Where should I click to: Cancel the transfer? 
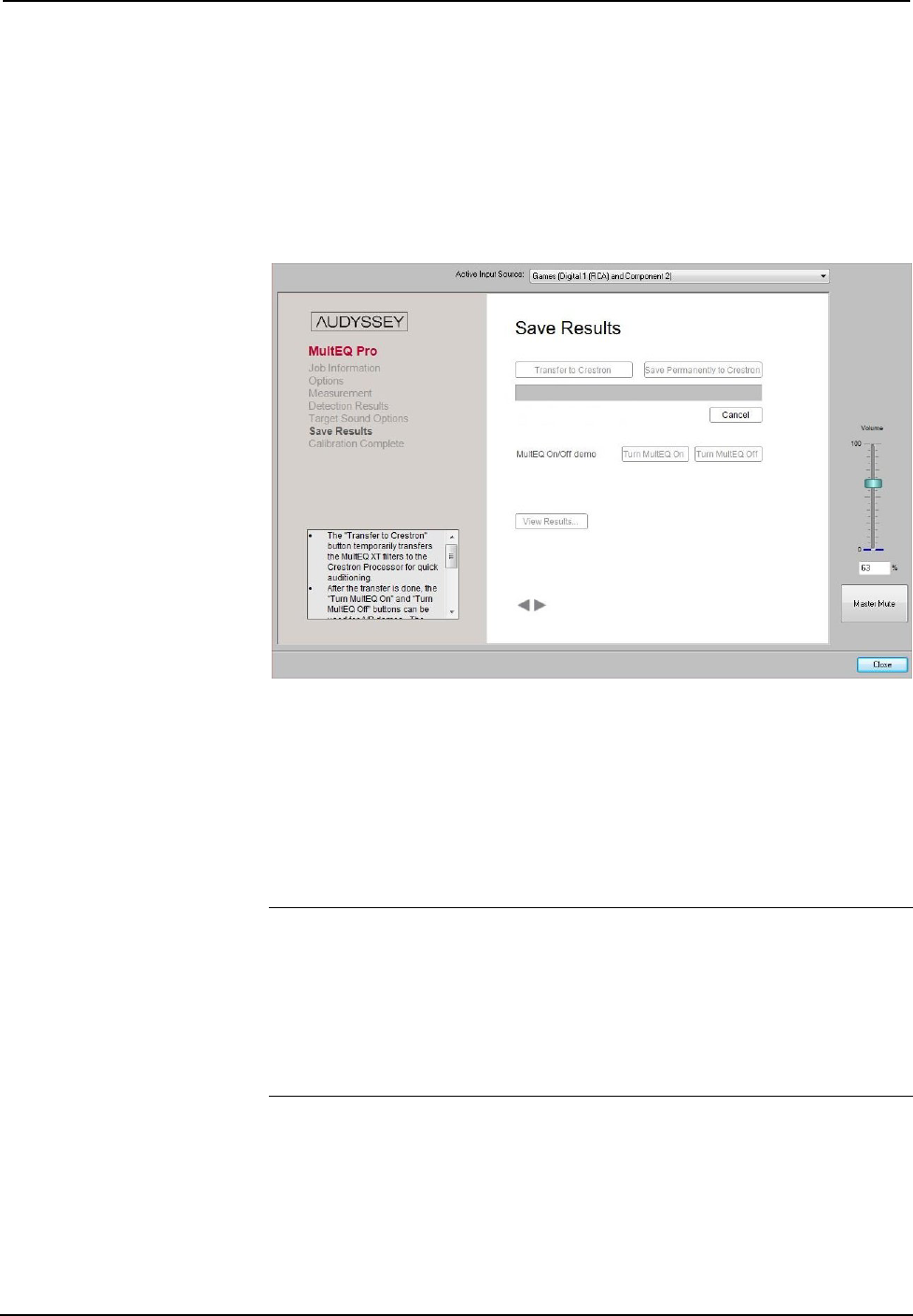pyautogui.click(x=736, y=415)
